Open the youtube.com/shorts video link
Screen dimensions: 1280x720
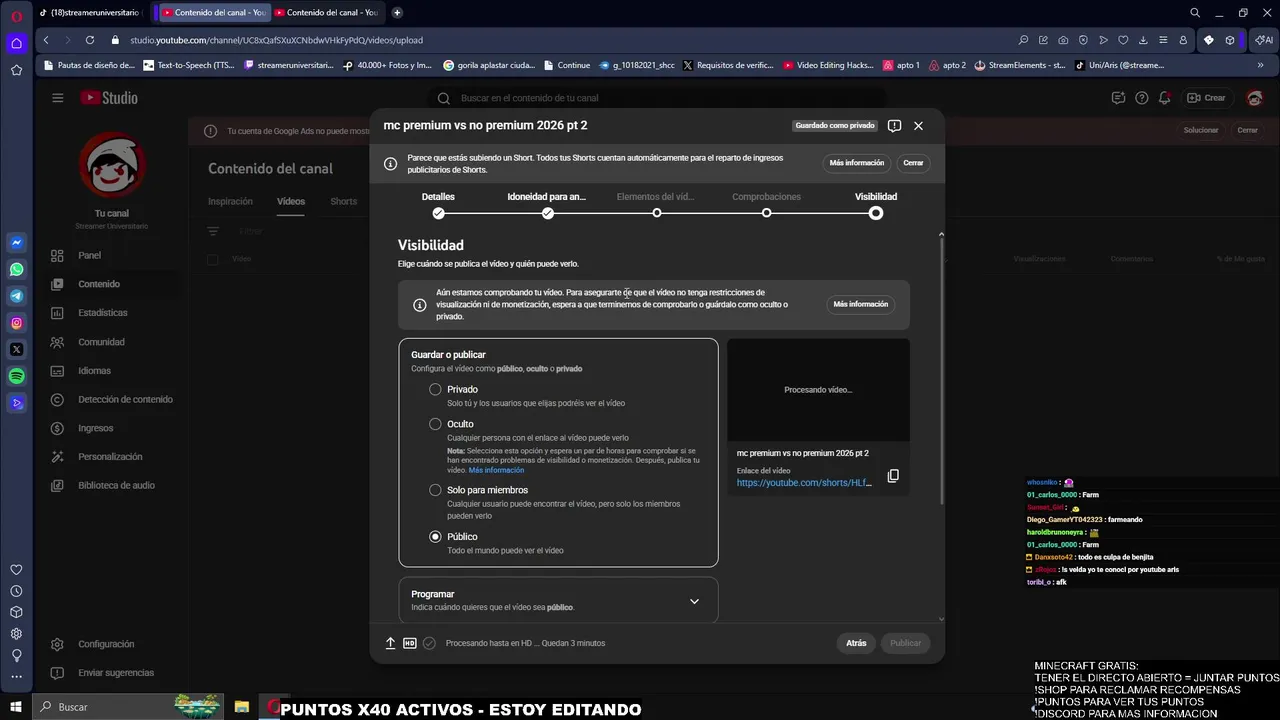pos(804,483)
